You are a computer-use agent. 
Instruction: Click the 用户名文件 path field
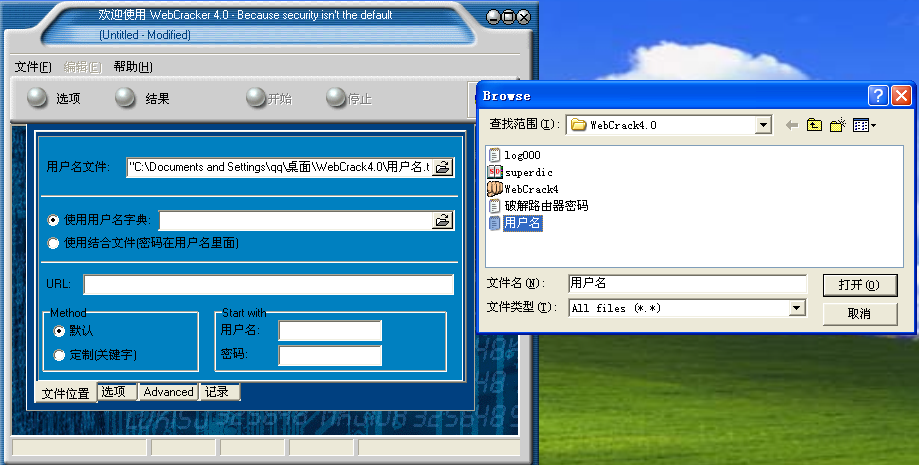[x=279, y=167]
